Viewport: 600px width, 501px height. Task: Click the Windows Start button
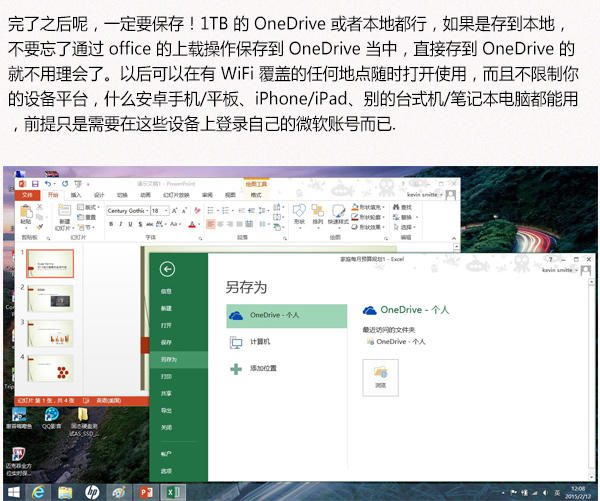pyautogui.click(x=14, y=492)
